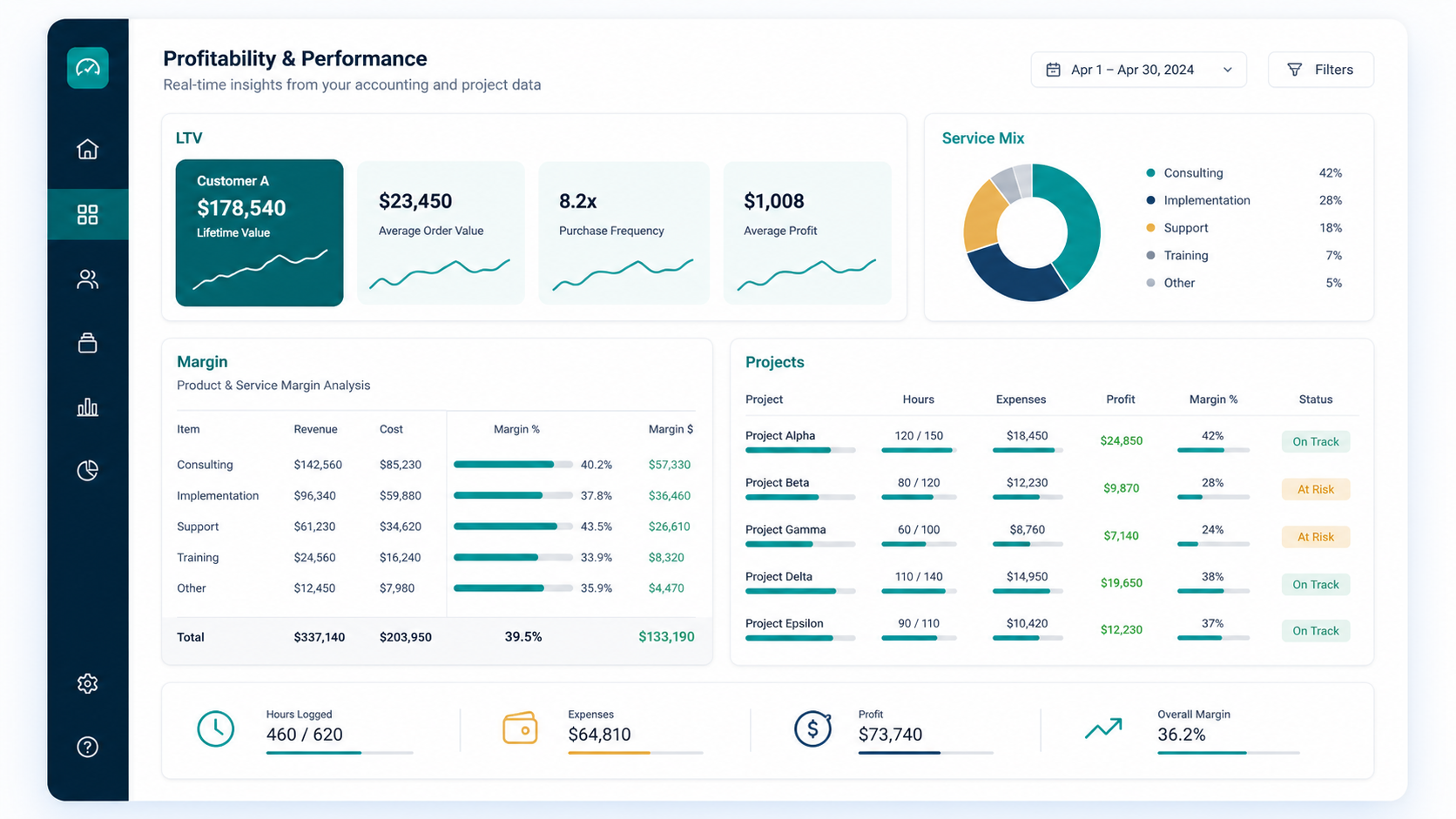The image size is (1456, 819).
Task: Click the Overall Margin trend arrow icon
Action: click(1103, 728)
